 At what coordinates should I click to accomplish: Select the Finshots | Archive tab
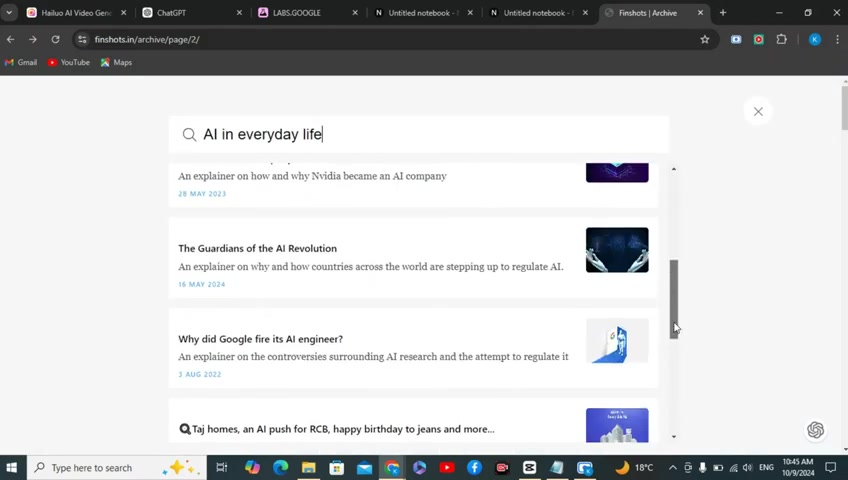tap(654, 12)
